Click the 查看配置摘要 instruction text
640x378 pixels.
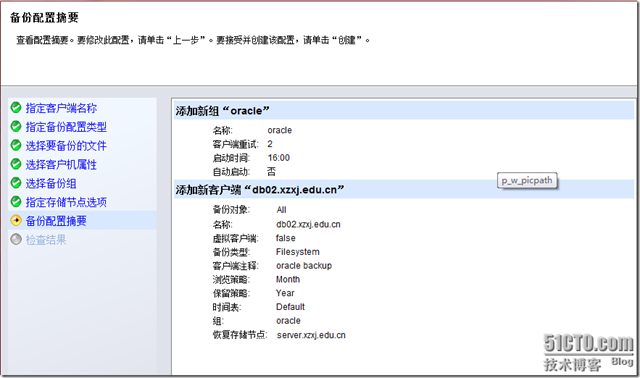point(193,40)
